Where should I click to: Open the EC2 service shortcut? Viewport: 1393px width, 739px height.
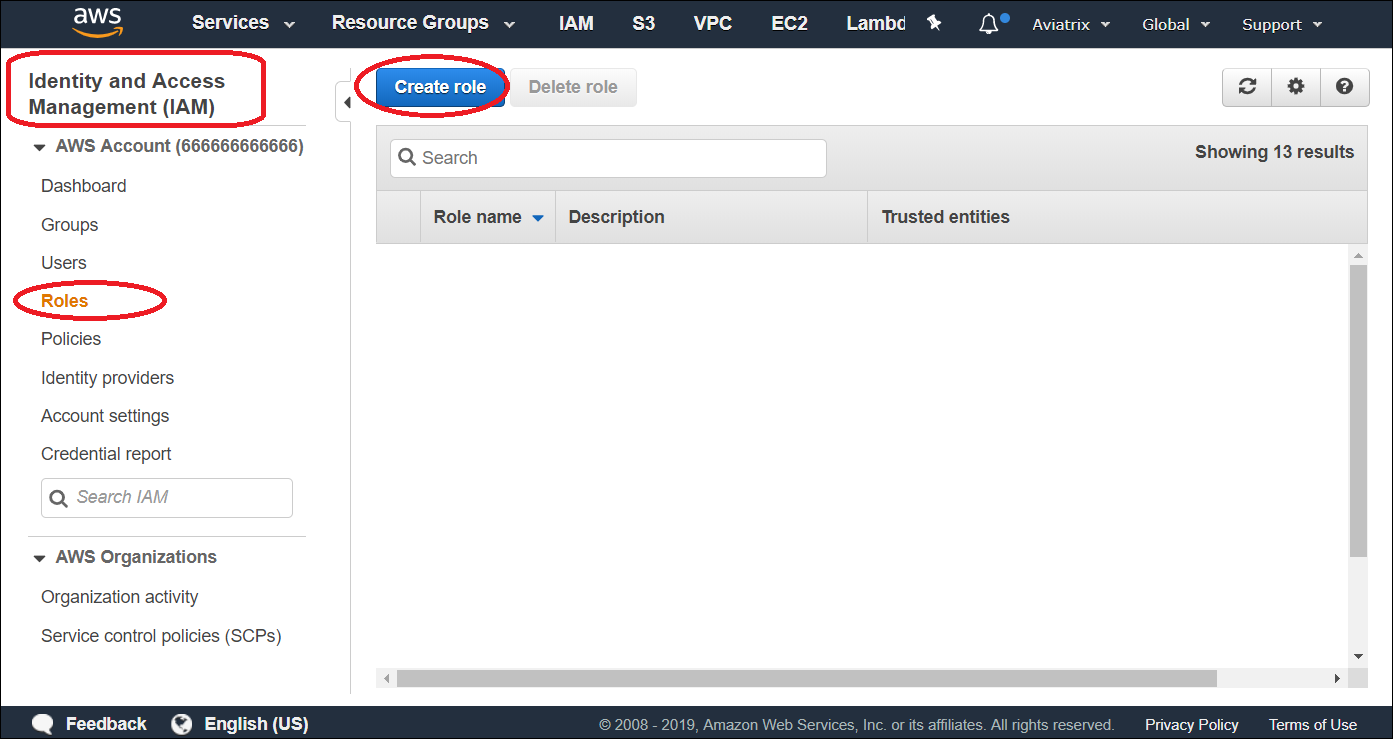click(x=789, y=23)
